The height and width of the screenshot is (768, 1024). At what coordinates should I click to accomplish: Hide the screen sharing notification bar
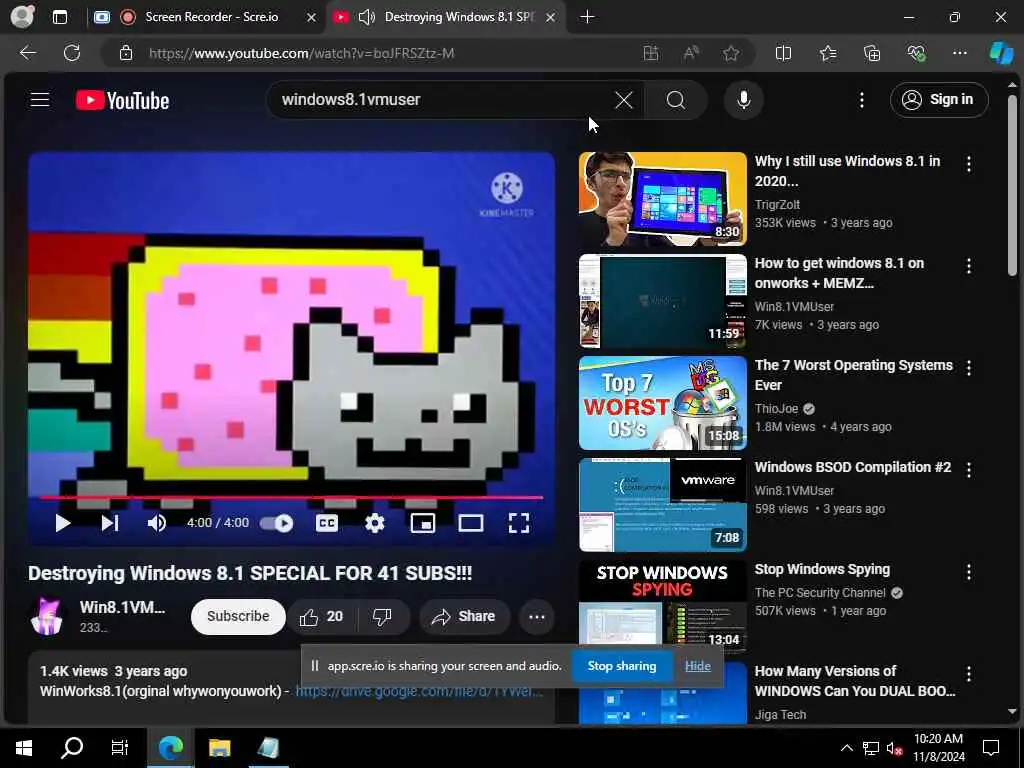697,666
